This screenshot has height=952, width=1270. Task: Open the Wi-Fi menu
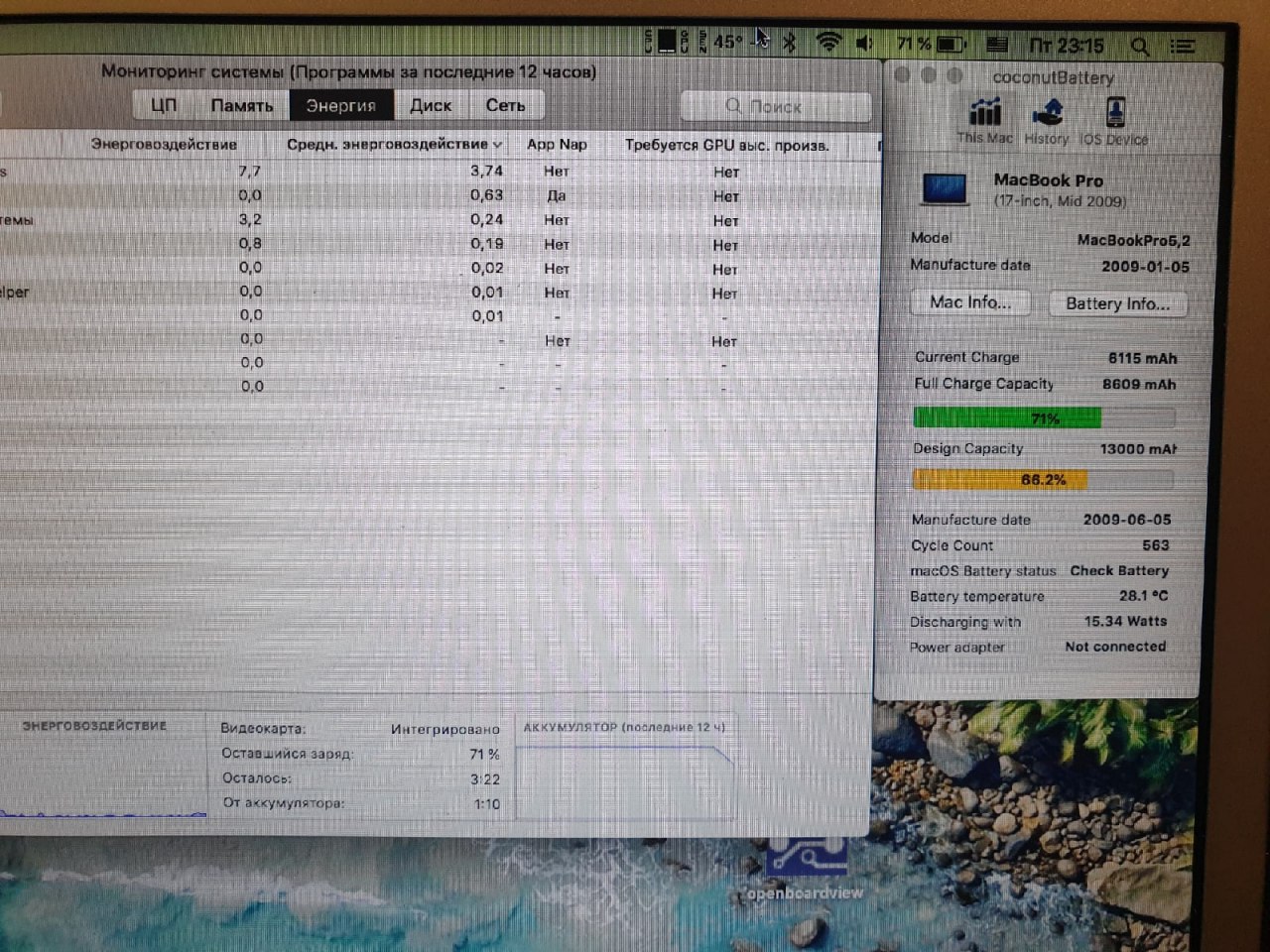pyautogui.click(x=828, y=43)
